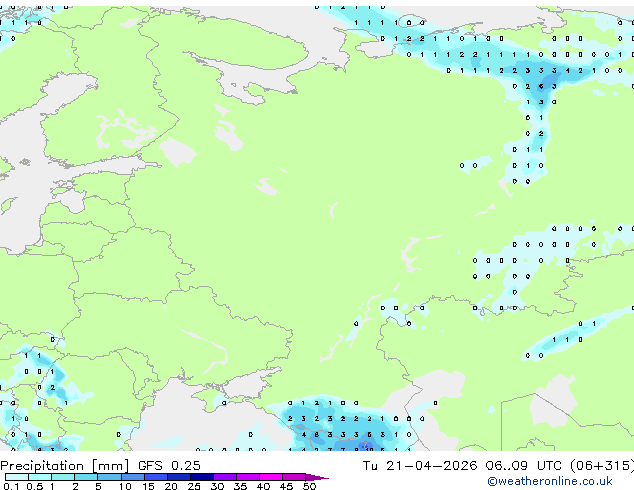Pick the lightest legend swatch between 0.1 and 0.5
The image size is (634, 490).
17,477
